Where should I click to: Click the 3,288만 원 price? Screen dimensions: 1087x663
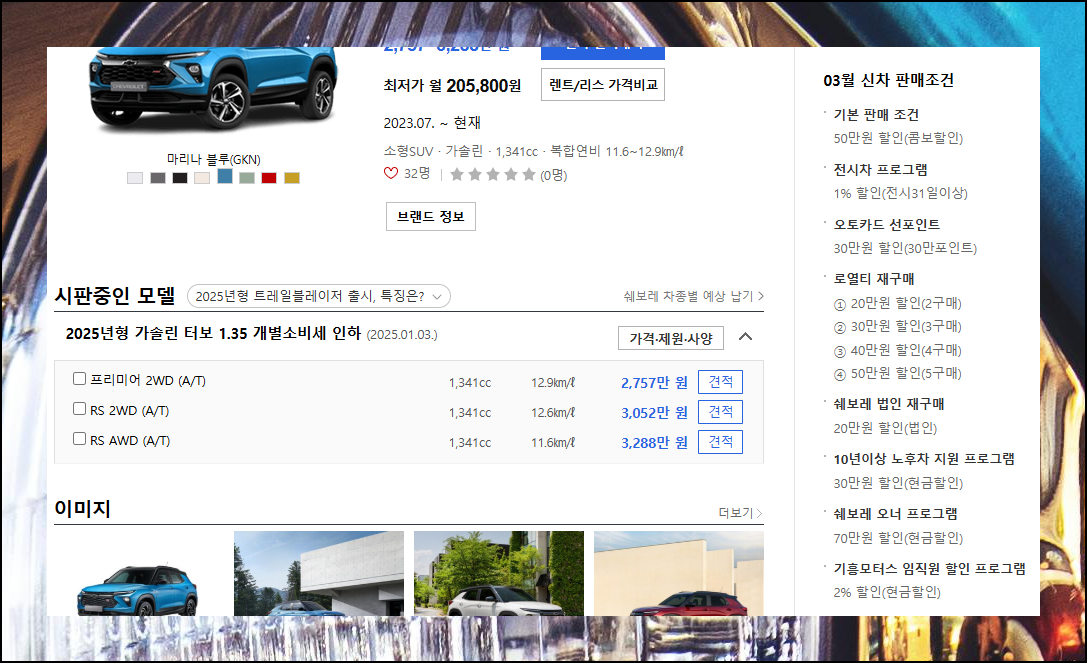click(654, 442)
